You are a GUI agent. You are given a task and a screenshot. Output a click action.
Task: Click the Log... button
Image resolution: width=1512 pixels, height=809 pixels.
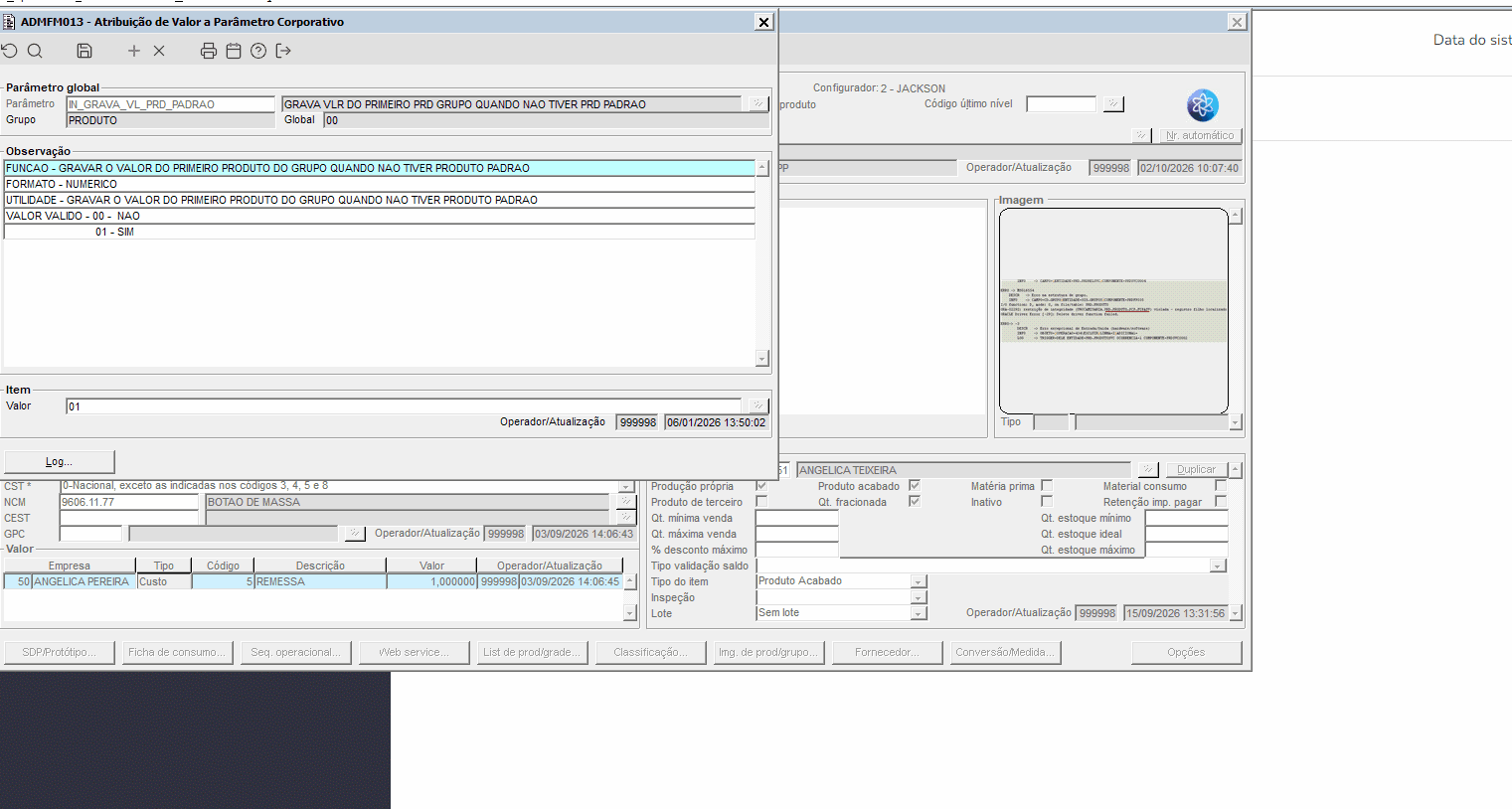pyautogui.click(x=60, y=461)
